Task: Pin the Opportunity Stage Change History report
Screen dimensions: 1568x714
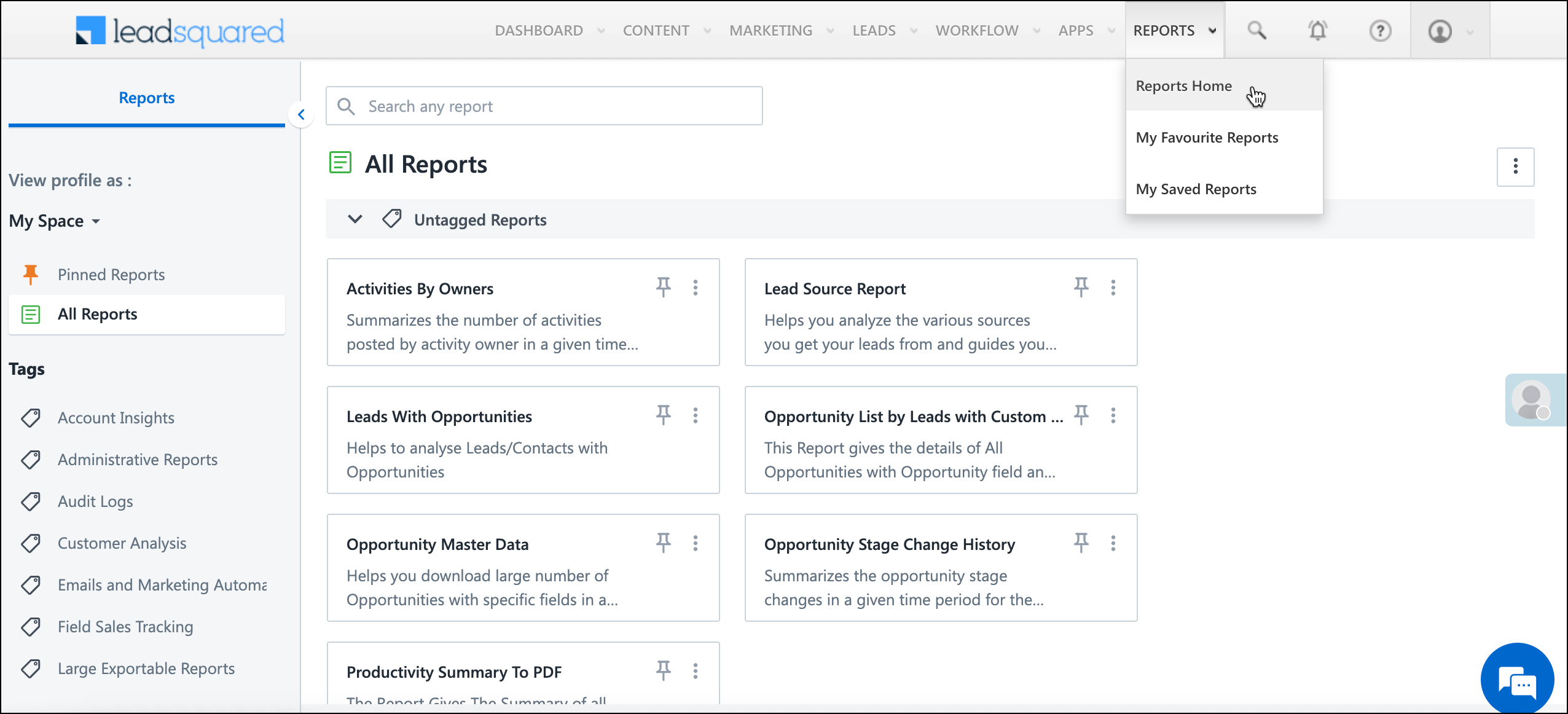Action: click(x=1081, y=543)
